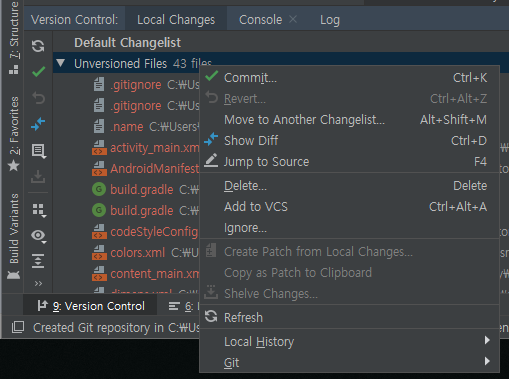
Task: Select colors.xml in the file list
Action: tap(137, 253)
